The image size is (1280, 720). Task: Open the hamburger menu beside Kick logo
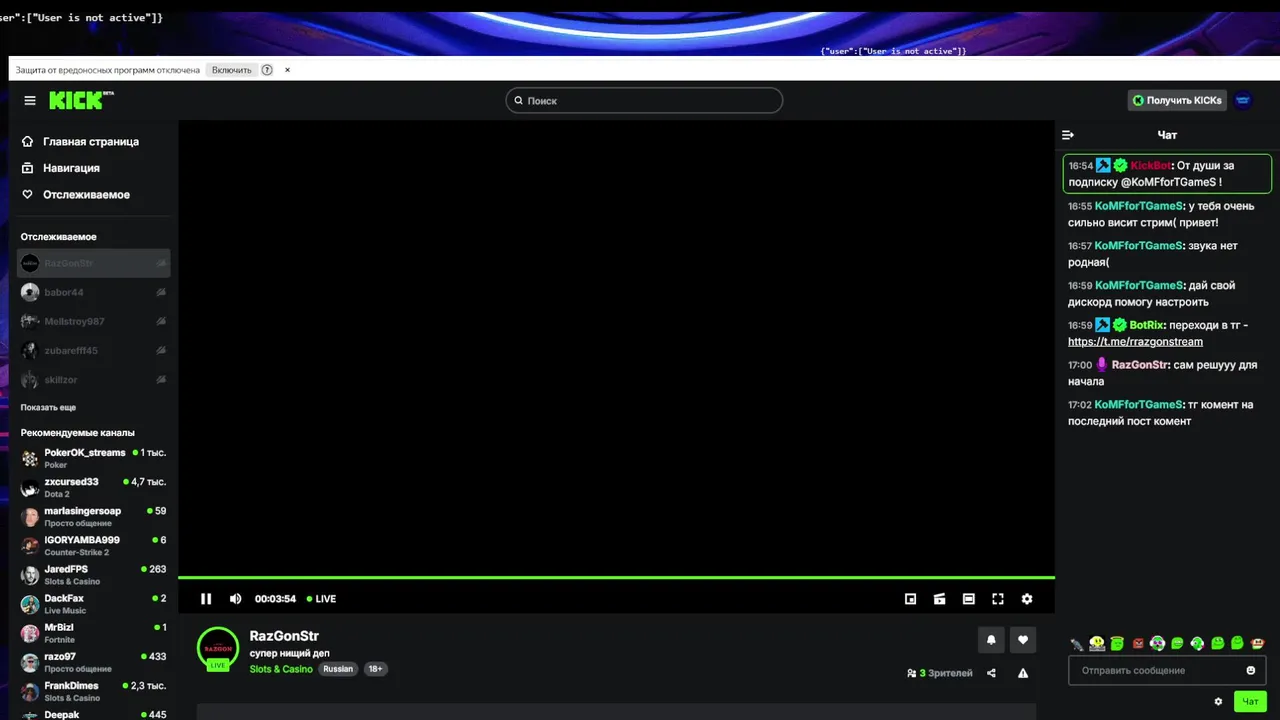30,101
